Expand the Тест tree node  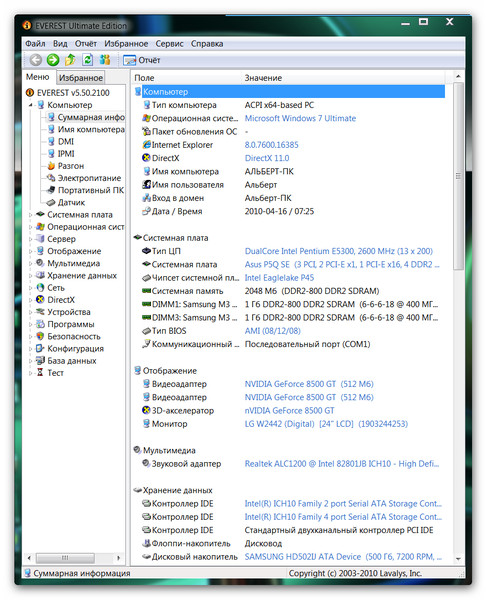point(31,373)
